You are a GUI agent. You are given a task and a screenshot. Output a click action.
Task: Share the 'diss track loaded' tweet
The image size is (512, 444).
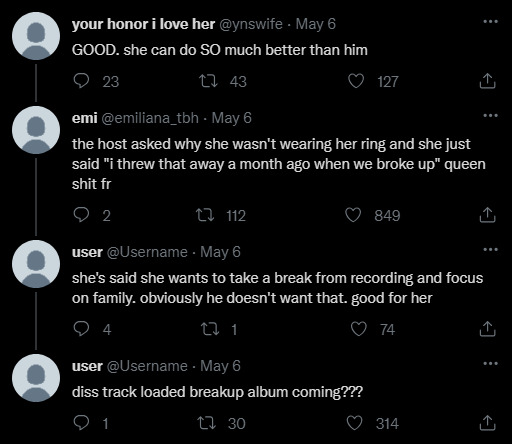[487, 423]
